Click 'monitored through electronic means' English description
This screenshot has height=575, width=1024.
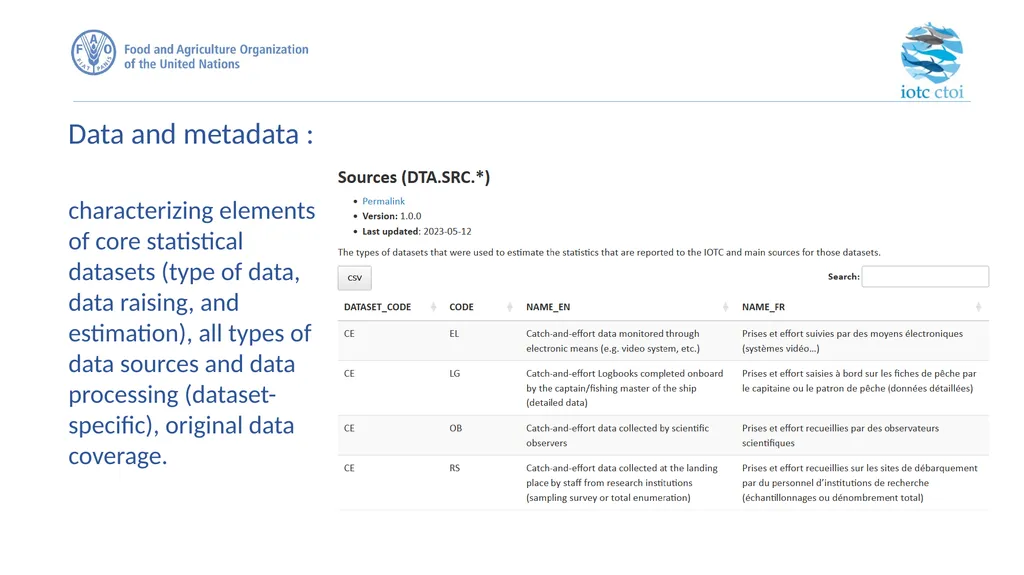(613, 341)
